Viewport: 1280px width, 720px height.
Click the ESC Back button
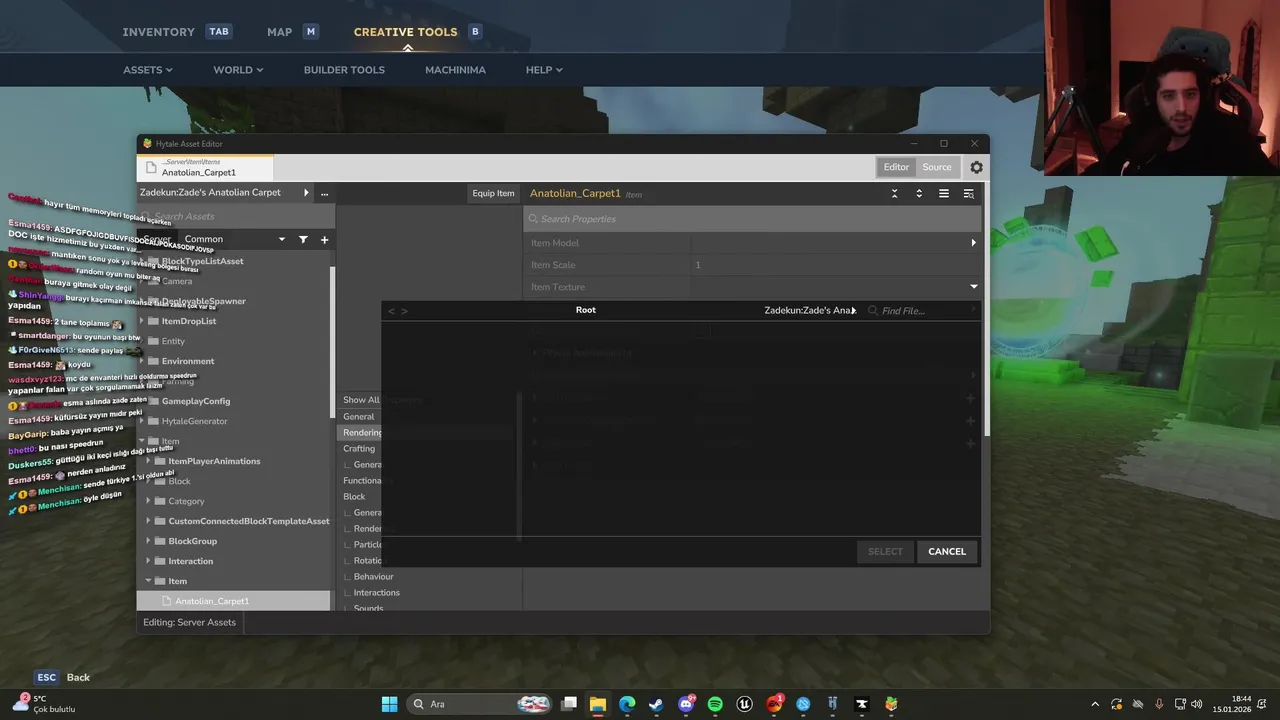(63, 677)
